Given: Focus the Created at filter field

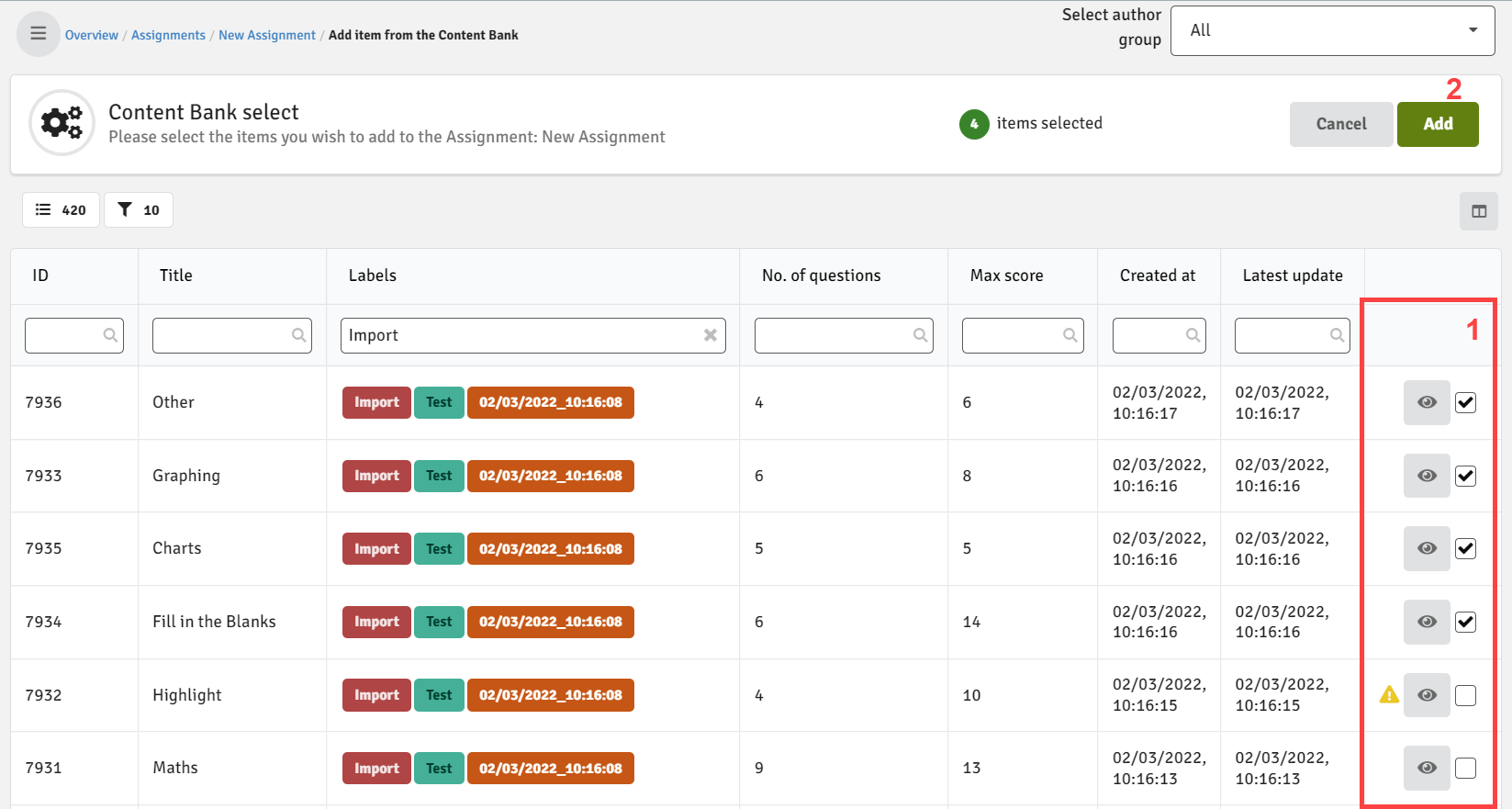Looking at the screenshot, I should point(1159,335).
